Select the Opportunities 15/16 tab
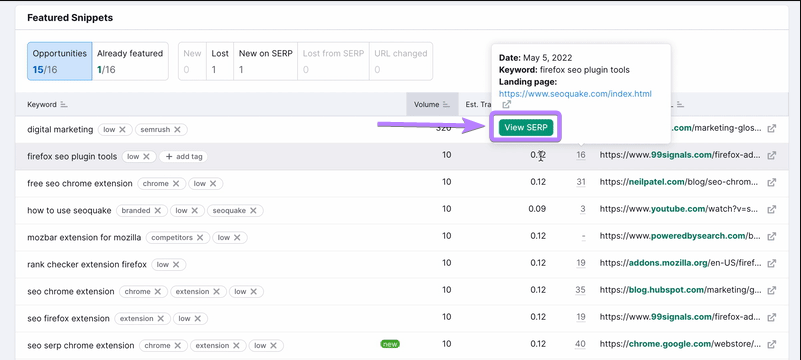The height and width of the screenshot is (360, 801). click(60, 61)
